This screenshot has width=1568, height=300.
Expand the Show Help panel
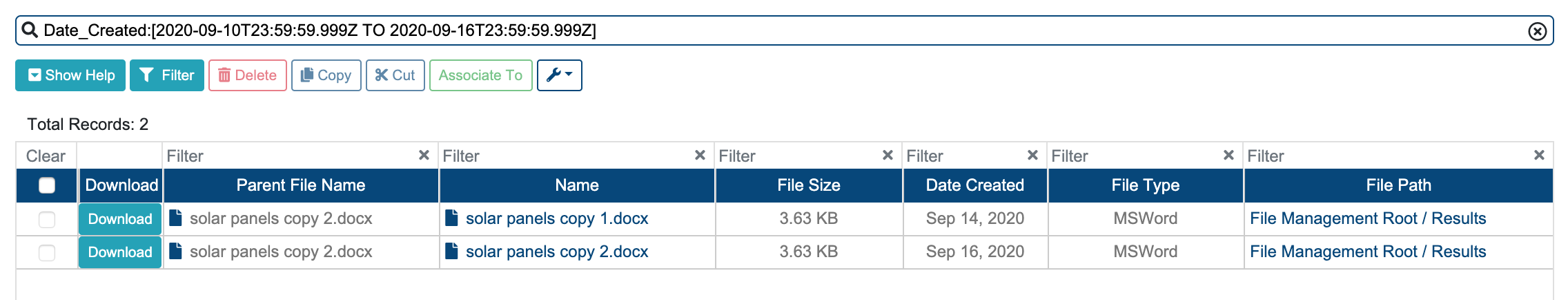70,75
